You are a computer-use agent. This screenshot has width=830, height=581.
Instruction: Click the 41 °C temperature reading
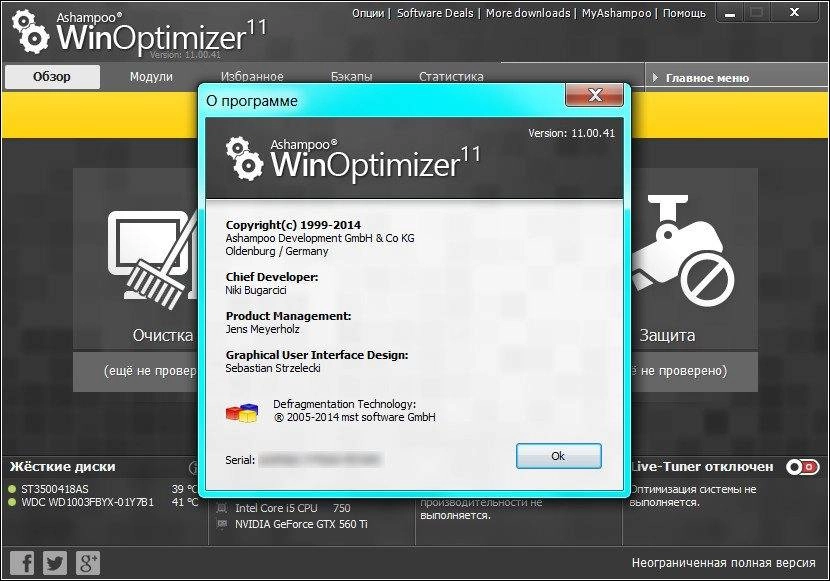click(185, 502)
